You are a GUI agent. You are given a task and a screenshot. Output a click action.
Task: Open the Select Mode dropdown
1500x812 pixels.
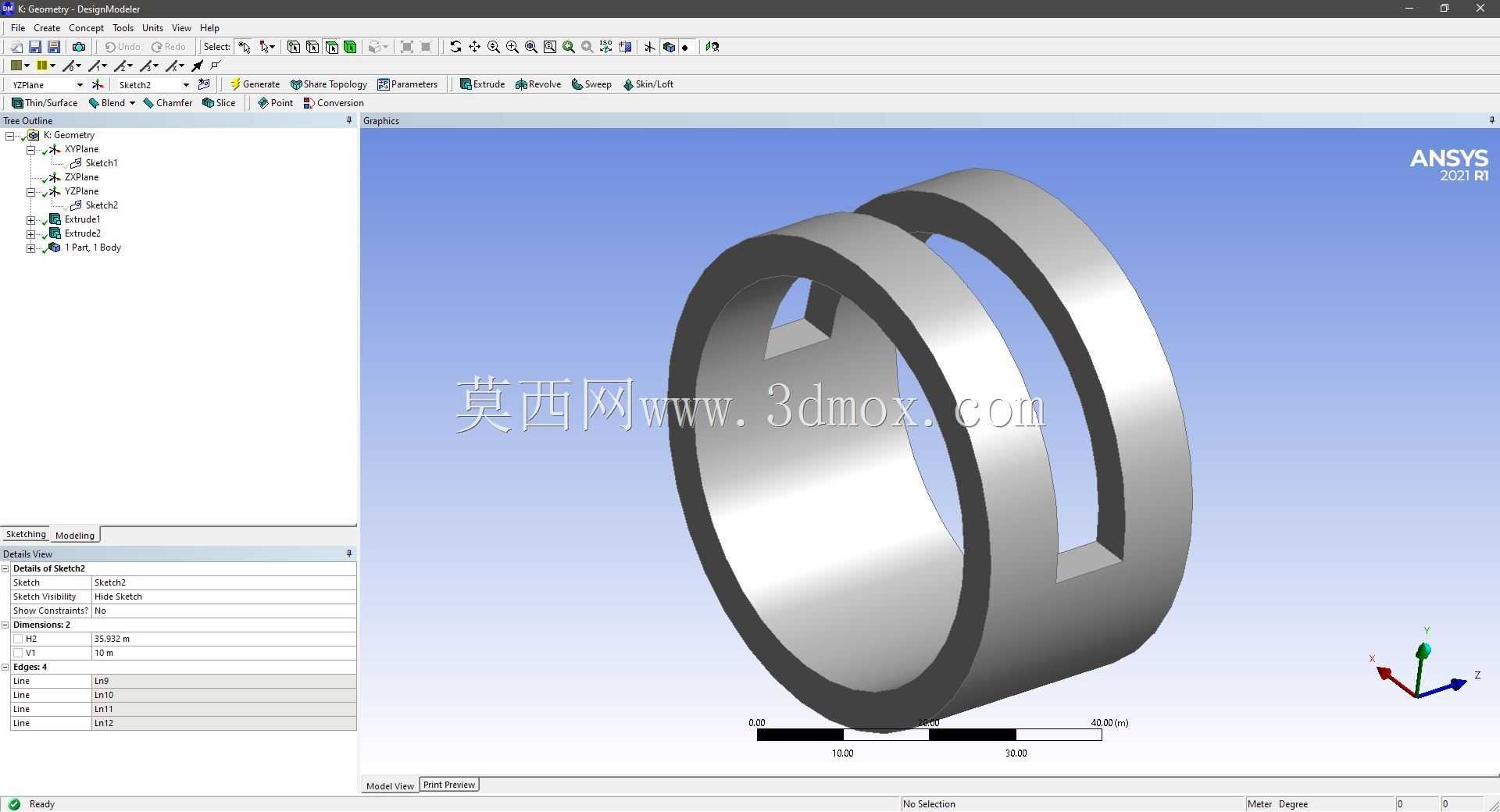[x=267, y=47]
